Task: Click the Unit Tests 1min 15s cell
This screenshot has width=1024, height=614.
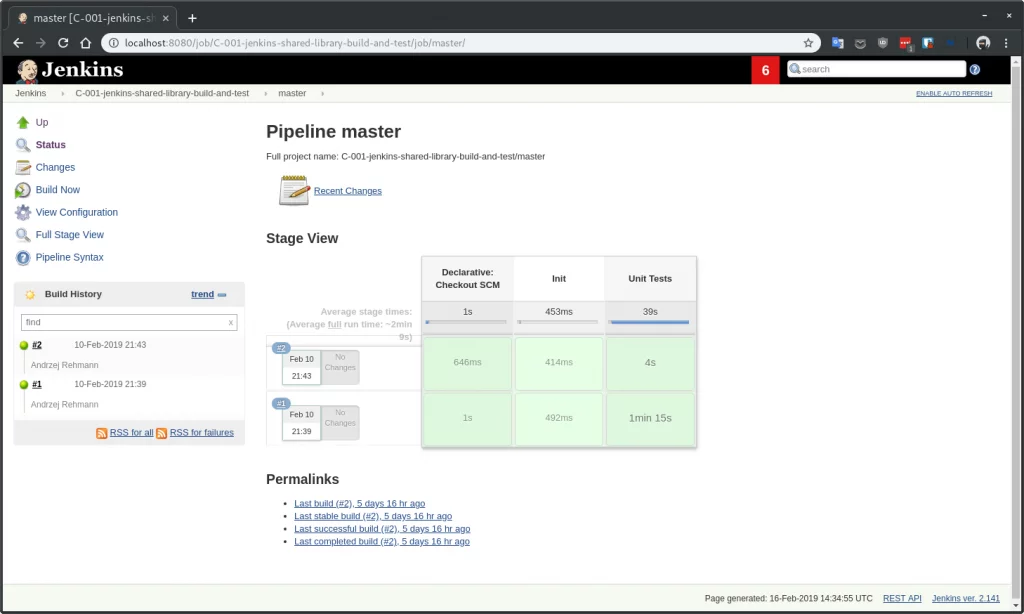Action: pos(650,419)
